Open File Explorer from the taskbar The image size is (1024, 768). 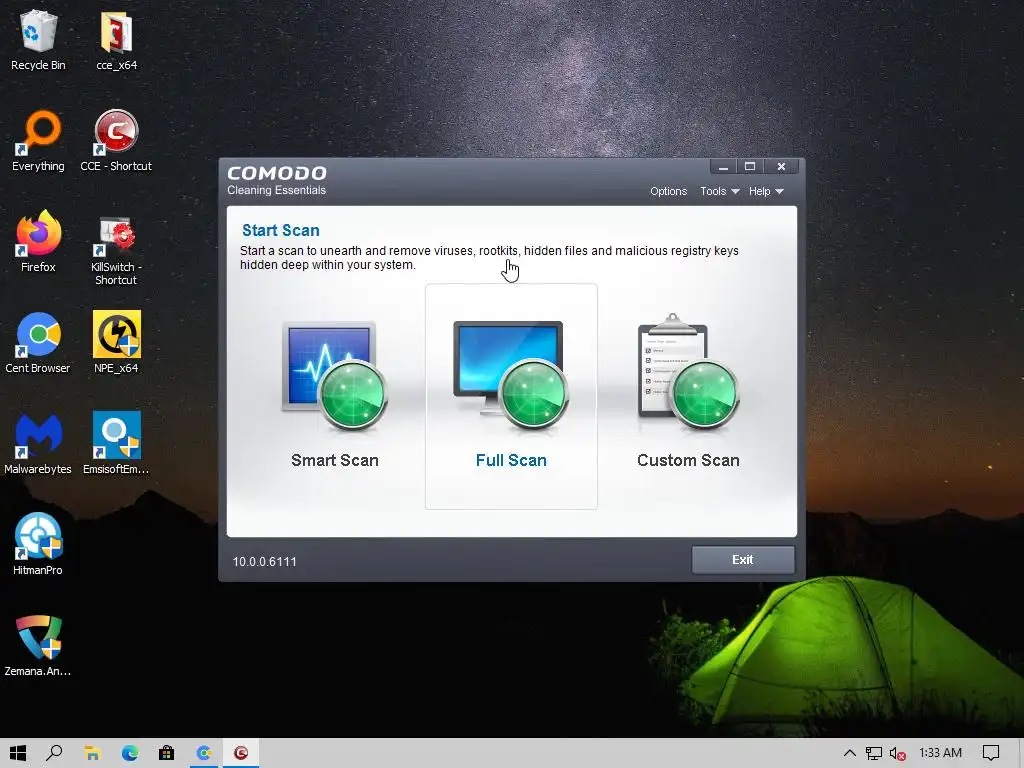click(x=92, y=753)
